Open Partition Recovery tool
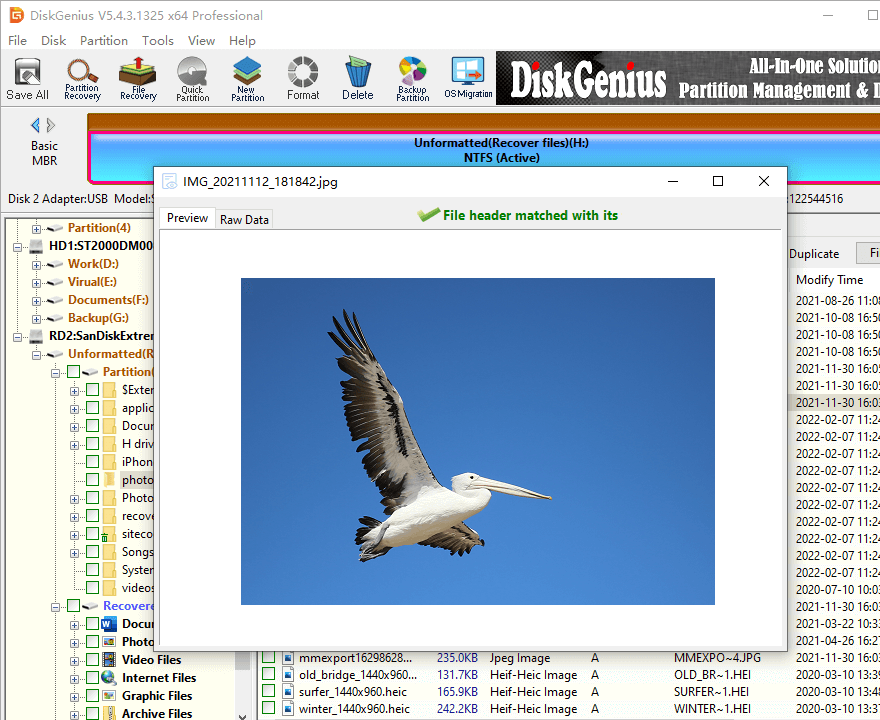This screenshot has width=880, height=720. coord(82,78)
